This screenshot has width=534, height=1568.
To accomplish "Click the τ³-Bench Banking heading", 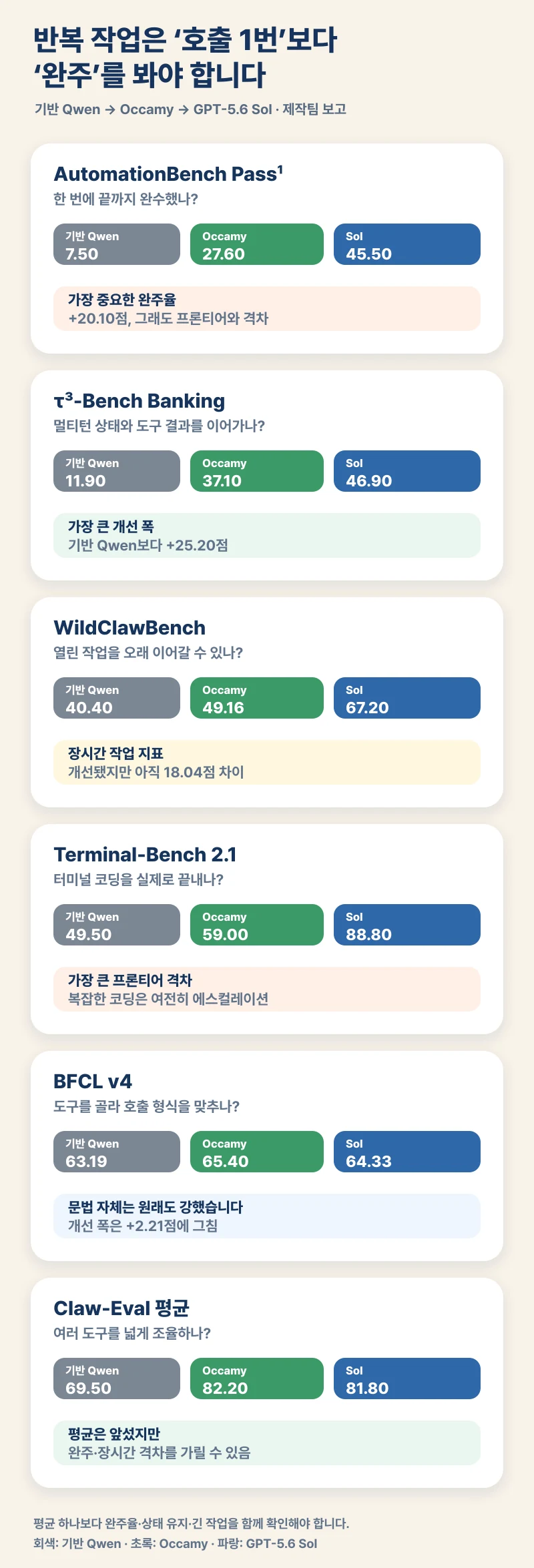I will coord(139,401).
